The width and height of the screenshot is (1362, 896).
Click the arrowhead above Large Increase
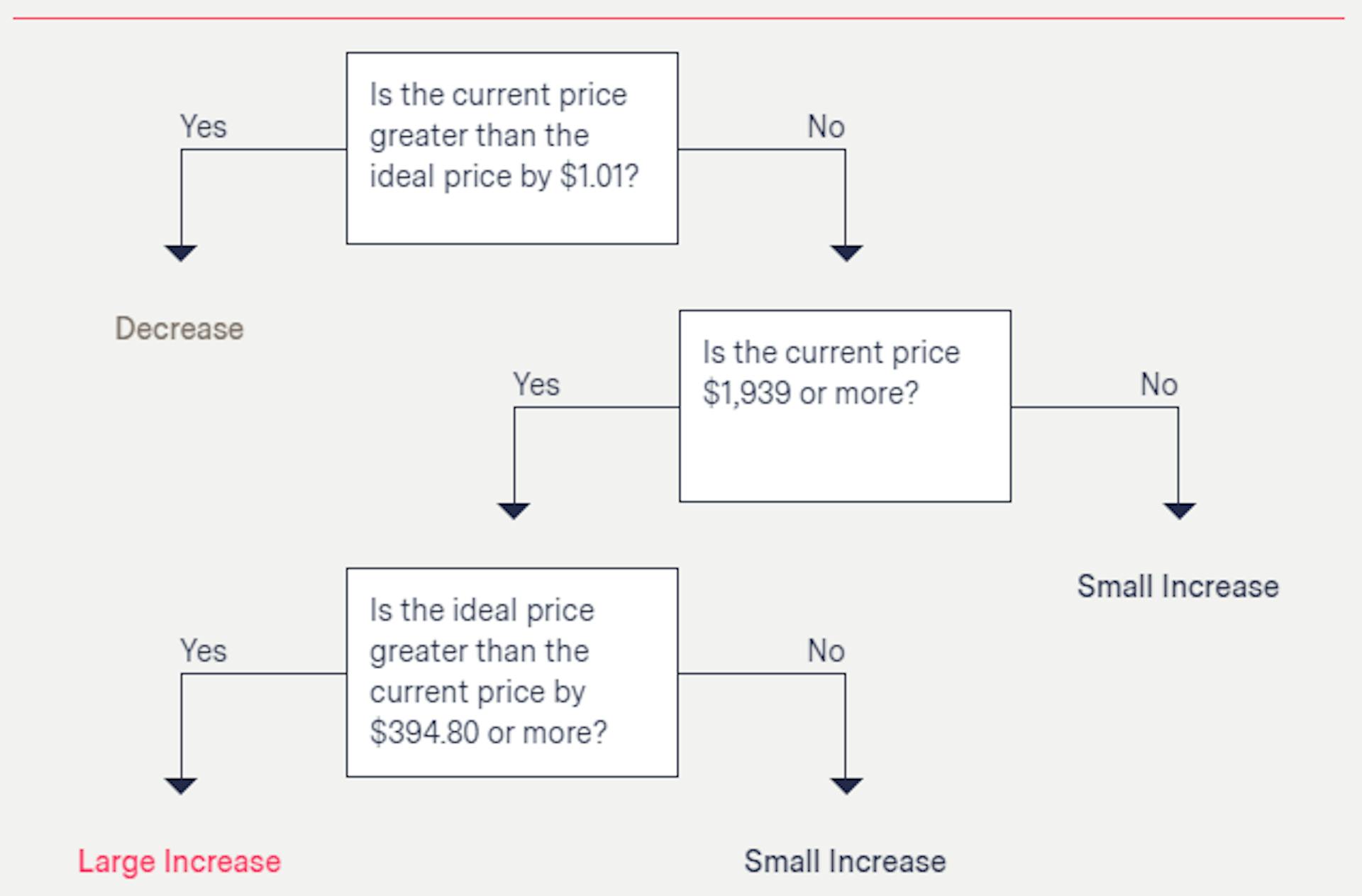point(181,786)
